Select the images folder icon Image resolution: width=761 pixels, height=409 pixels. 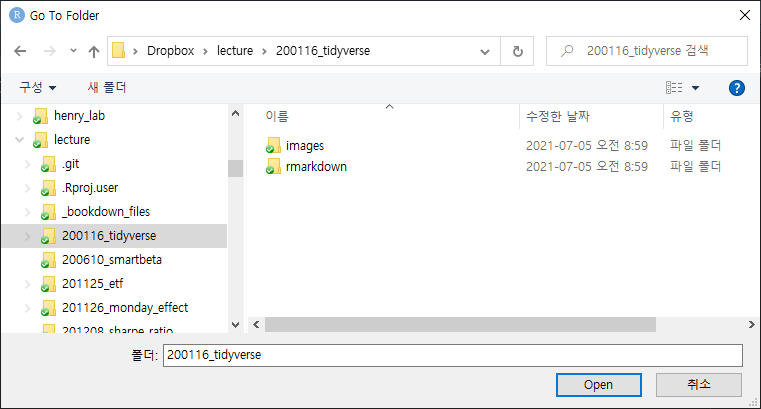[273, 146]
